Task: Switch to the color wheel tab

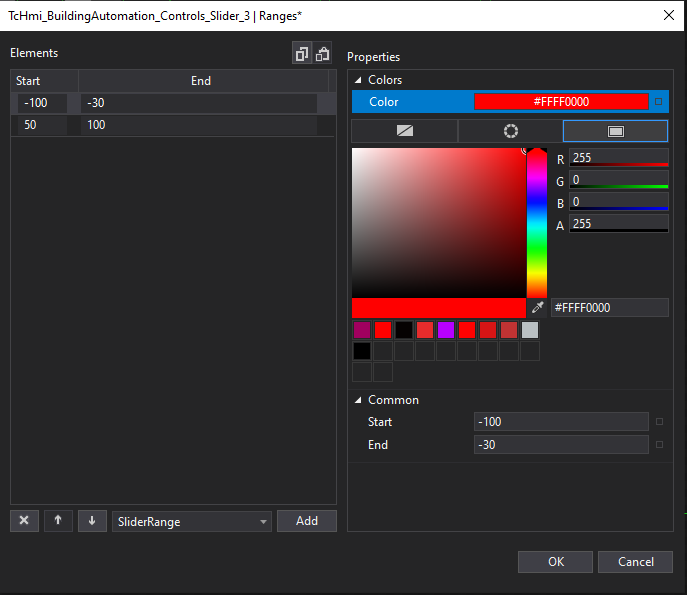Action: click(x=510, y=131)
